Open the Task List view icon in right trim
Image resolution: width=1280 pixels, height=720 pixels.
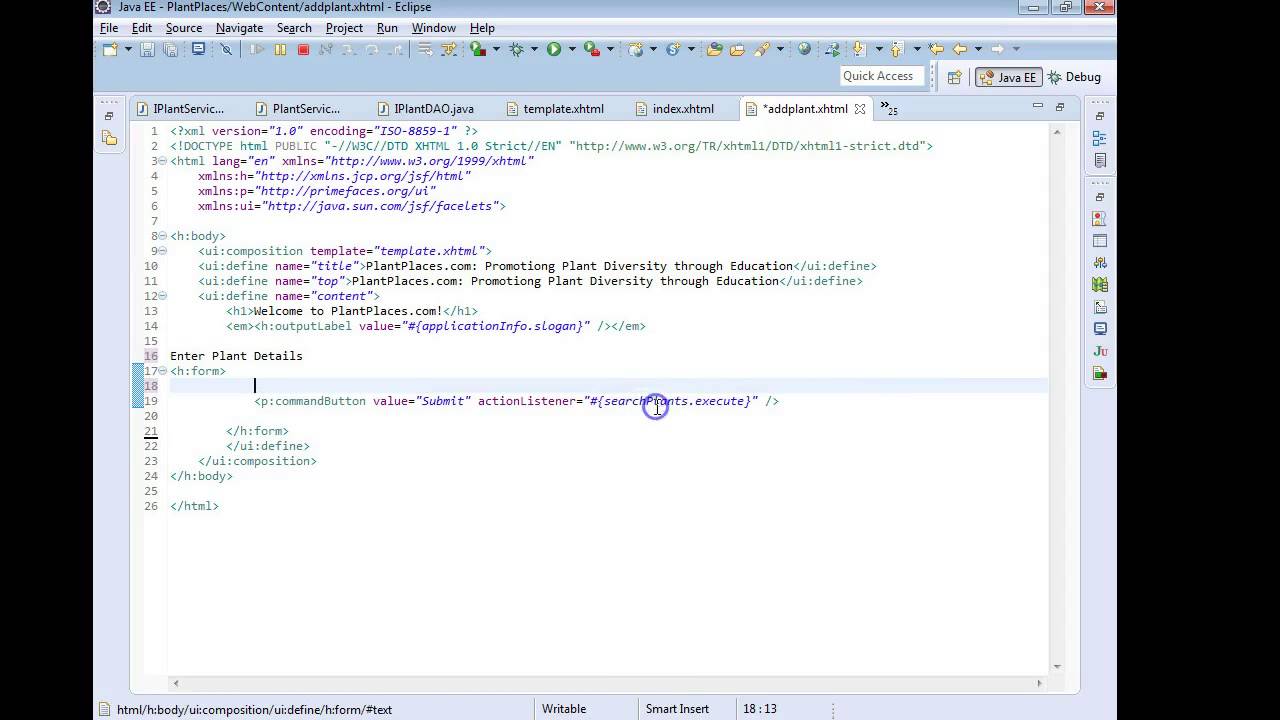[1100, 160]
